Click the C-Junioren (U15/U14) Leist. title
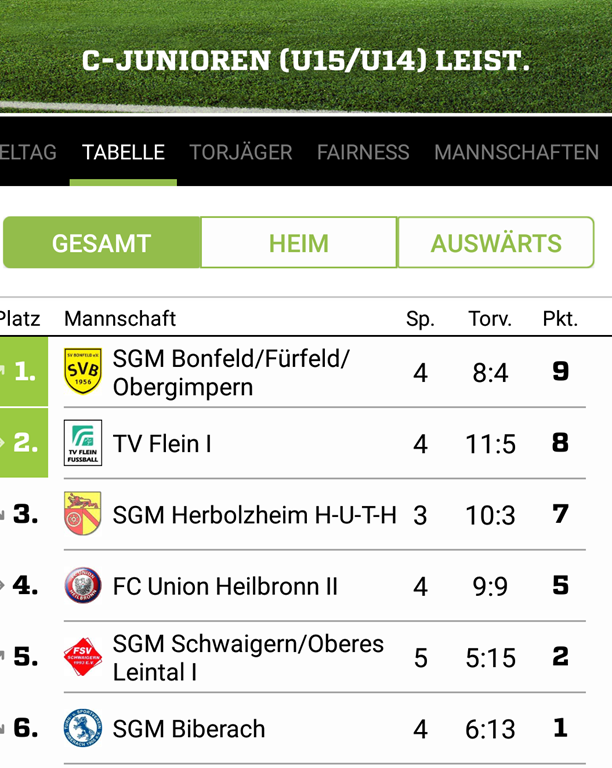 [x=305, y=61]
